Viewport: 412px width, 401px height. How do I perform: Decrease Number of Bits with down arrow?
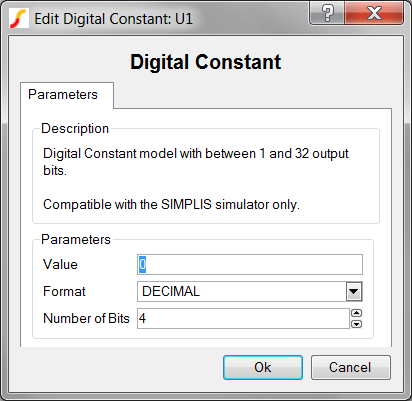pyautogui.click(x=357, y=324)
